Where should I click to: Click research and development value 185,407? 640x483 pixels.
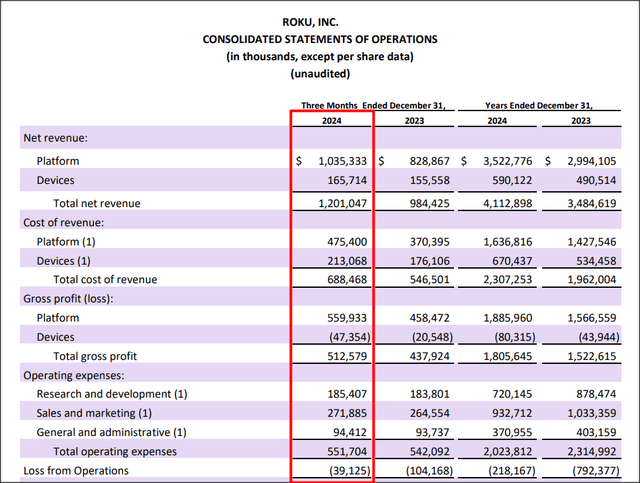[x=347, y=394]
